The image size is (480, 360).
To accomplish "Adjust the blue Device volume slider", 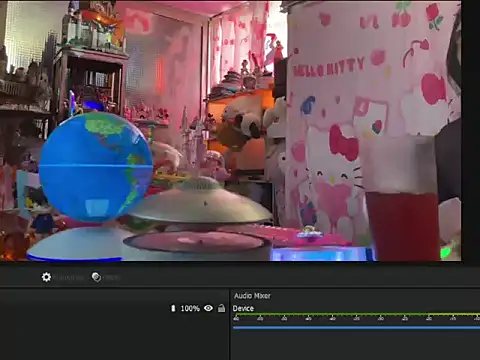I will coord(356,328).
